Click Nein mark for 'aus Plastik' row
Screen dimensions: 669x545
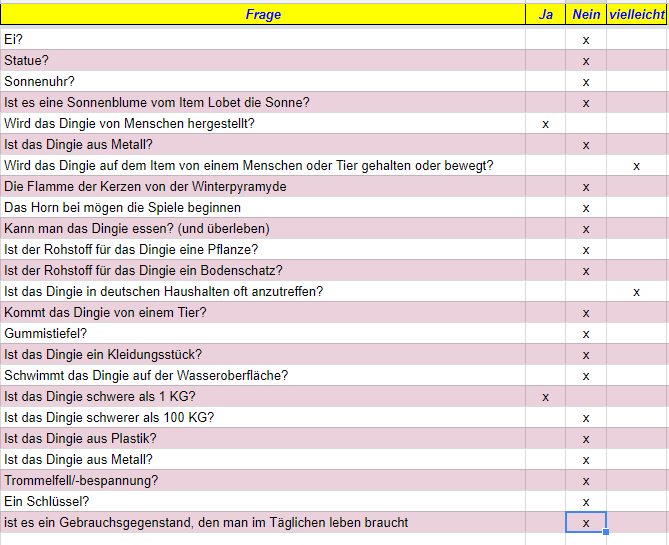(586, 439)
